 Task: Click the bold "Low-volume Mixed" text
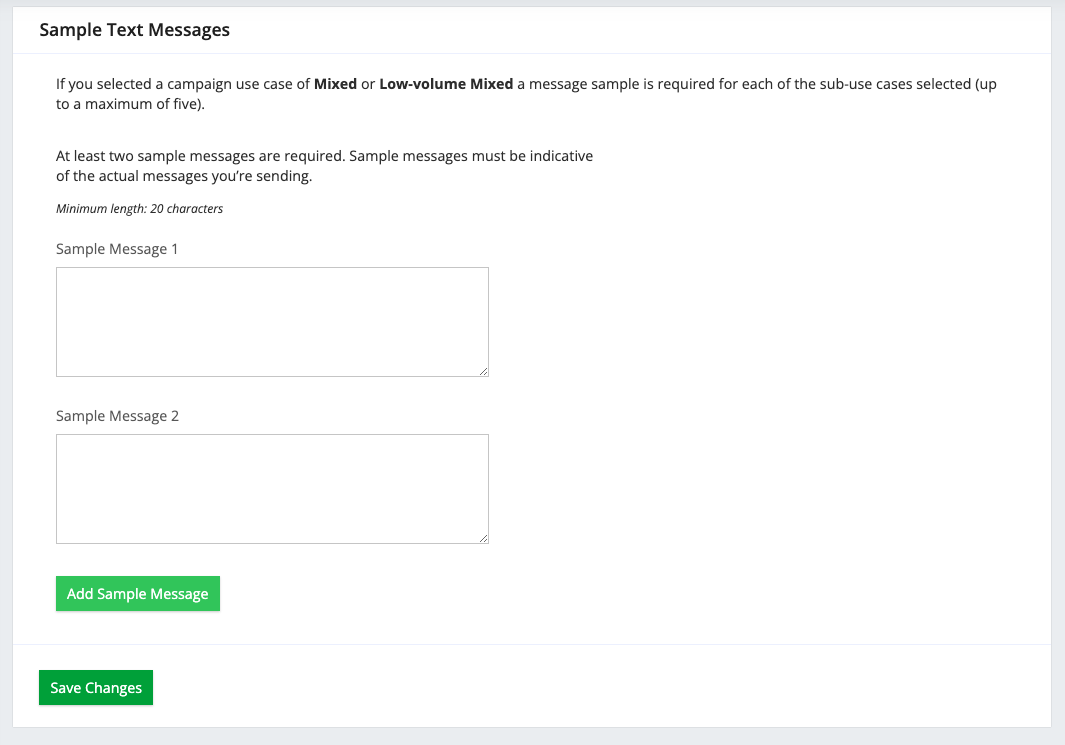point(446,84)
